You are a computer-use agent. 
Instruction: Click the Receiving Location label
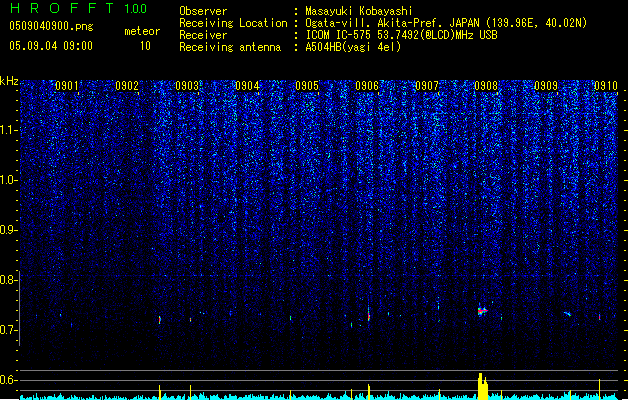[x=233, y=23]
